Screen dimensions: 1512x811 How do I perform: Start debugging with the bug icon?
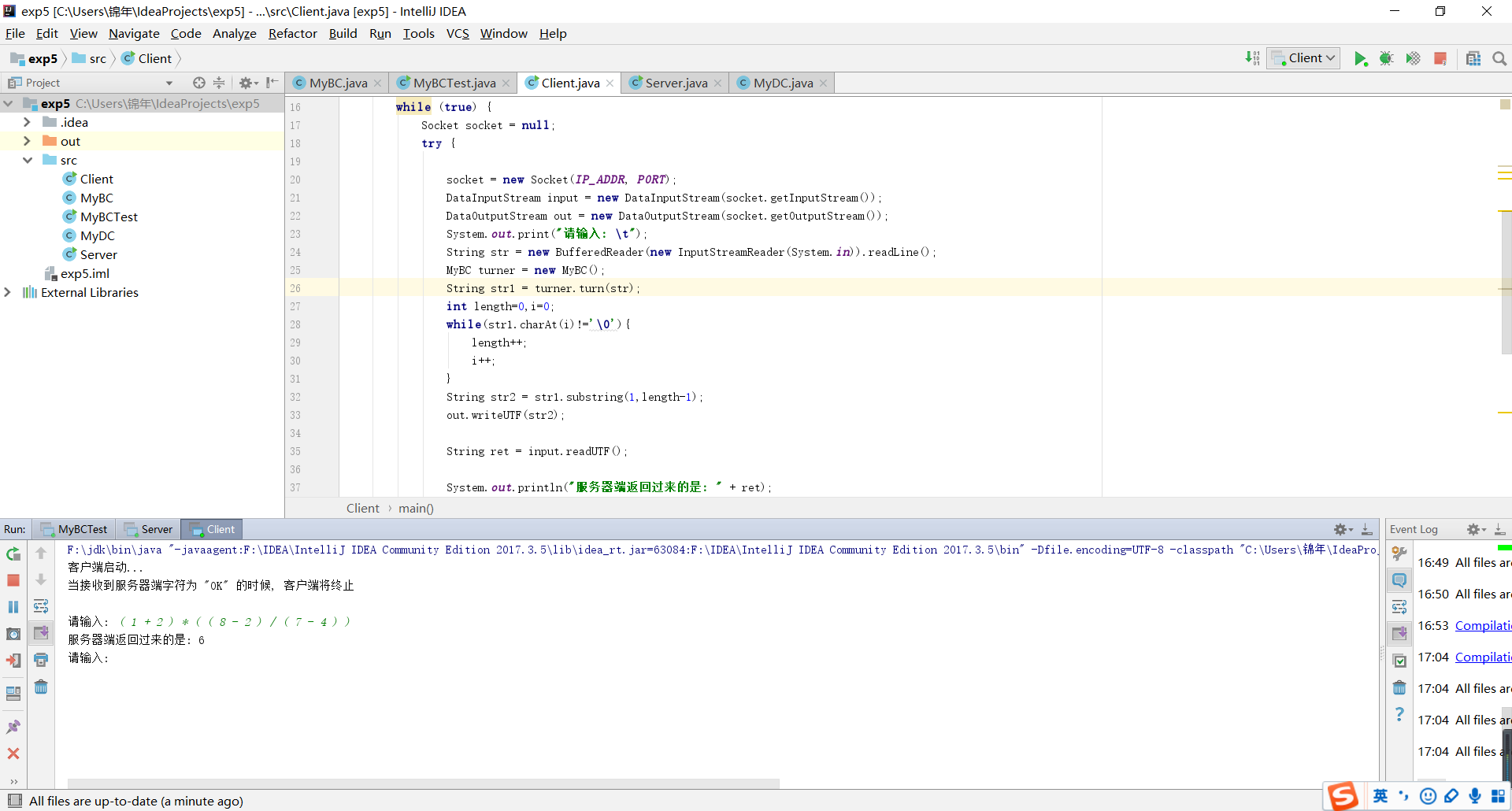coord(1387,58)
